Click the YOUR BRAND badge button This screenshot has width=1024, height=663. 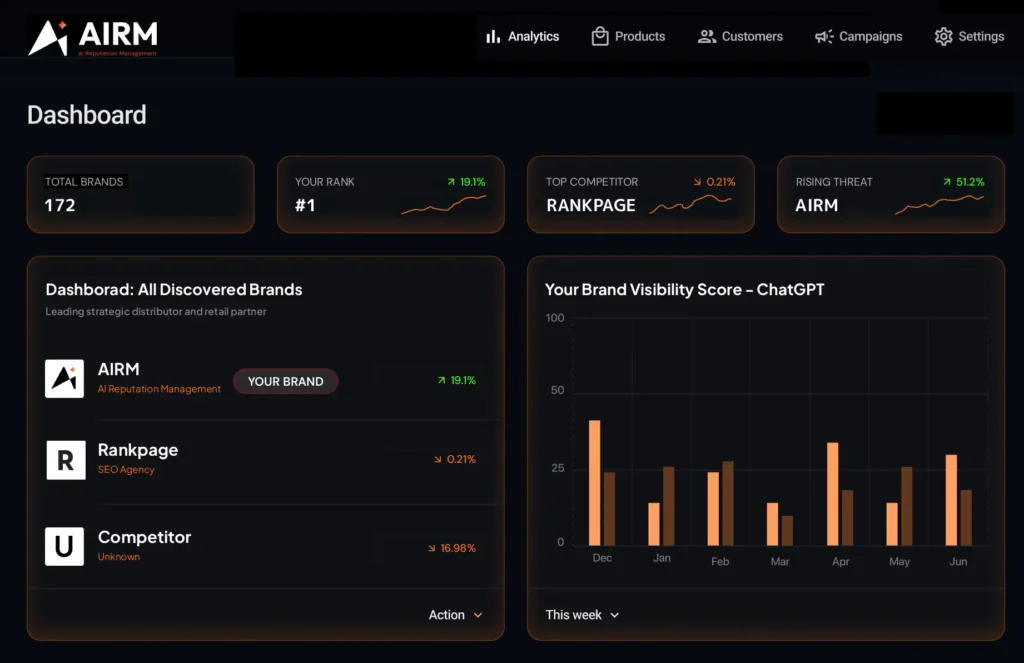[x=285, y=381]
